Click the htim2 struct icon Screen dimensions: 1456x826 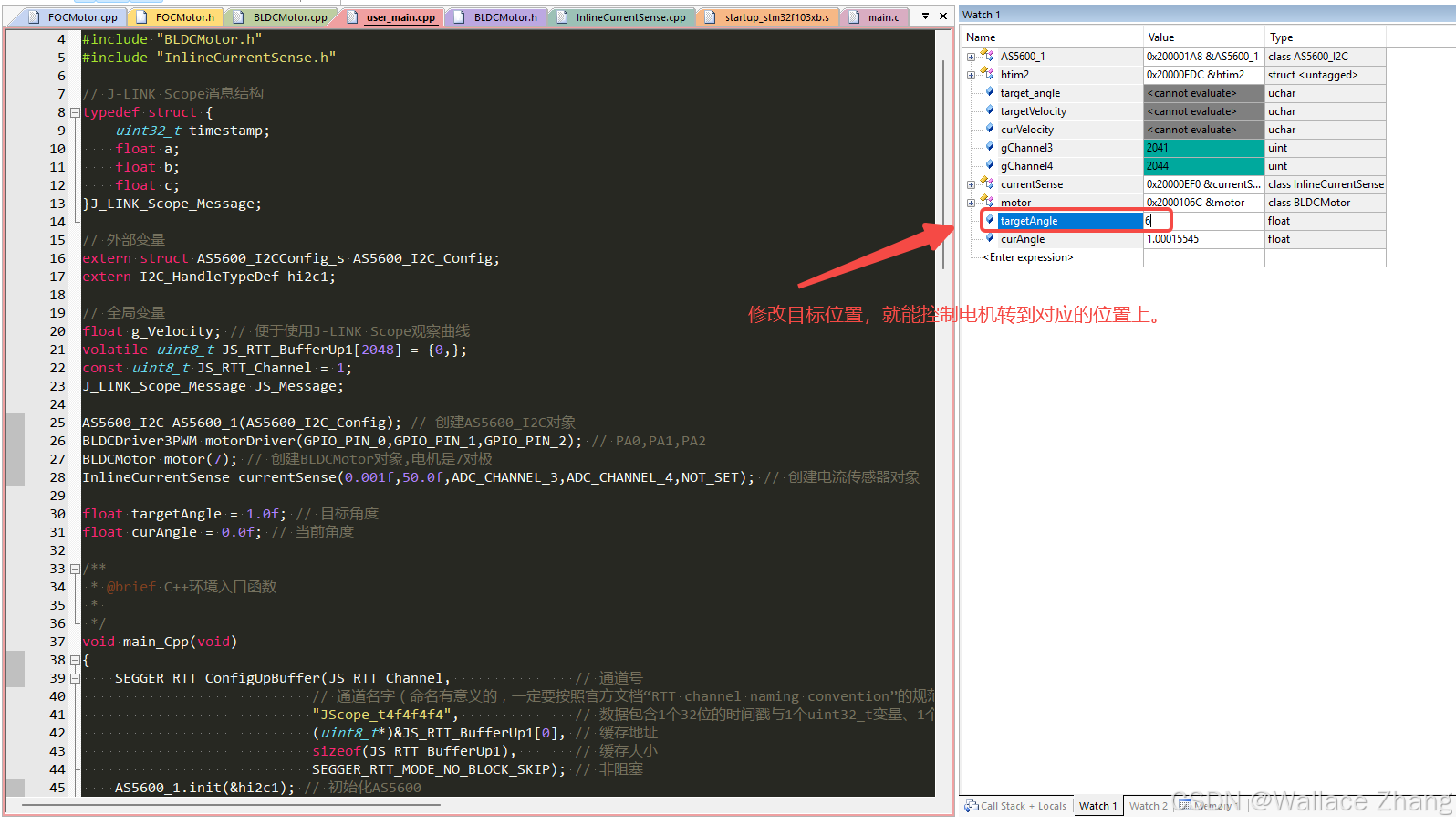click(987, 74)
